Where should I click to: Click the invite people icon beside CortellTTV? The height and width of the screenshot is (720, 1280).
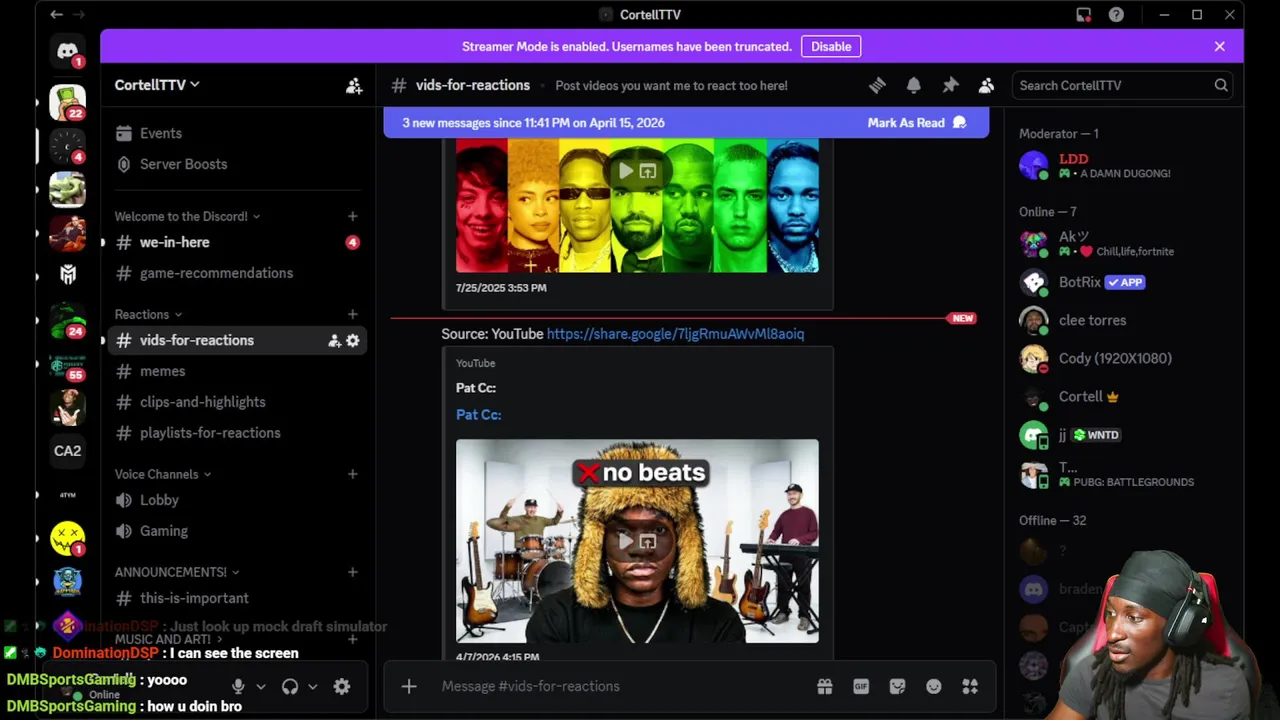point(354,86)
